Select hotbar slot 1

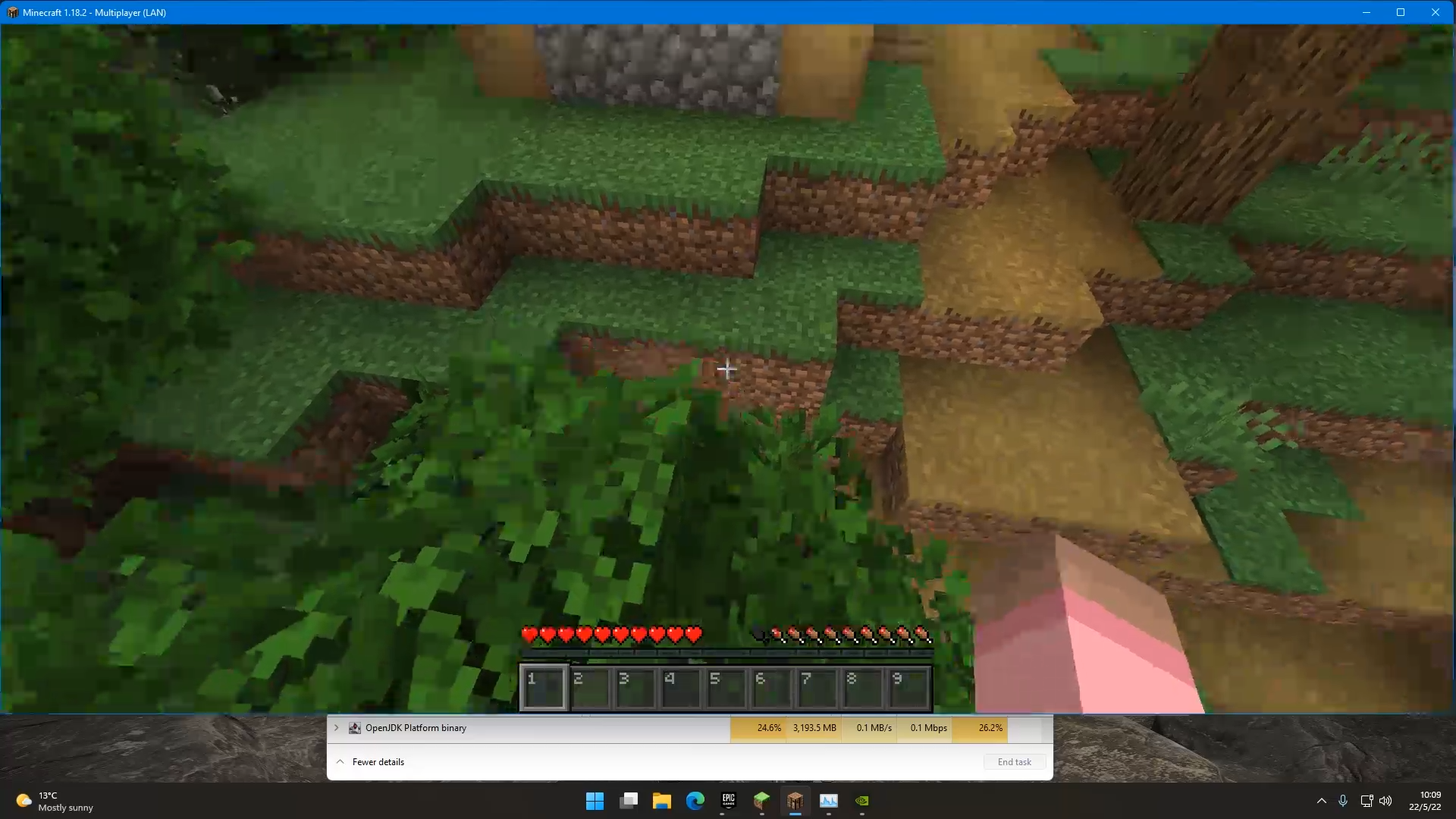click(544, 688)
